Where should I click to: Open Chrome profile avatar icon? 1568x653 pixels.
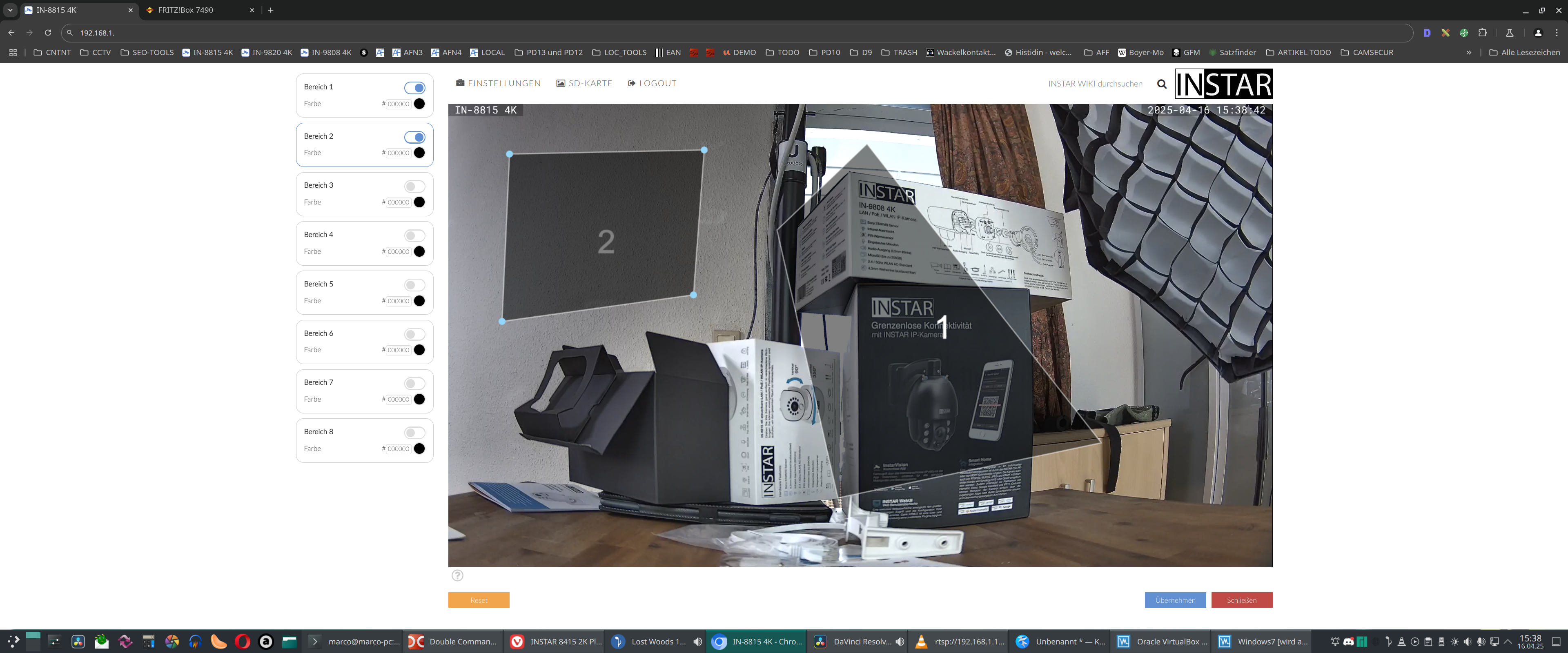click(1537, 33)
